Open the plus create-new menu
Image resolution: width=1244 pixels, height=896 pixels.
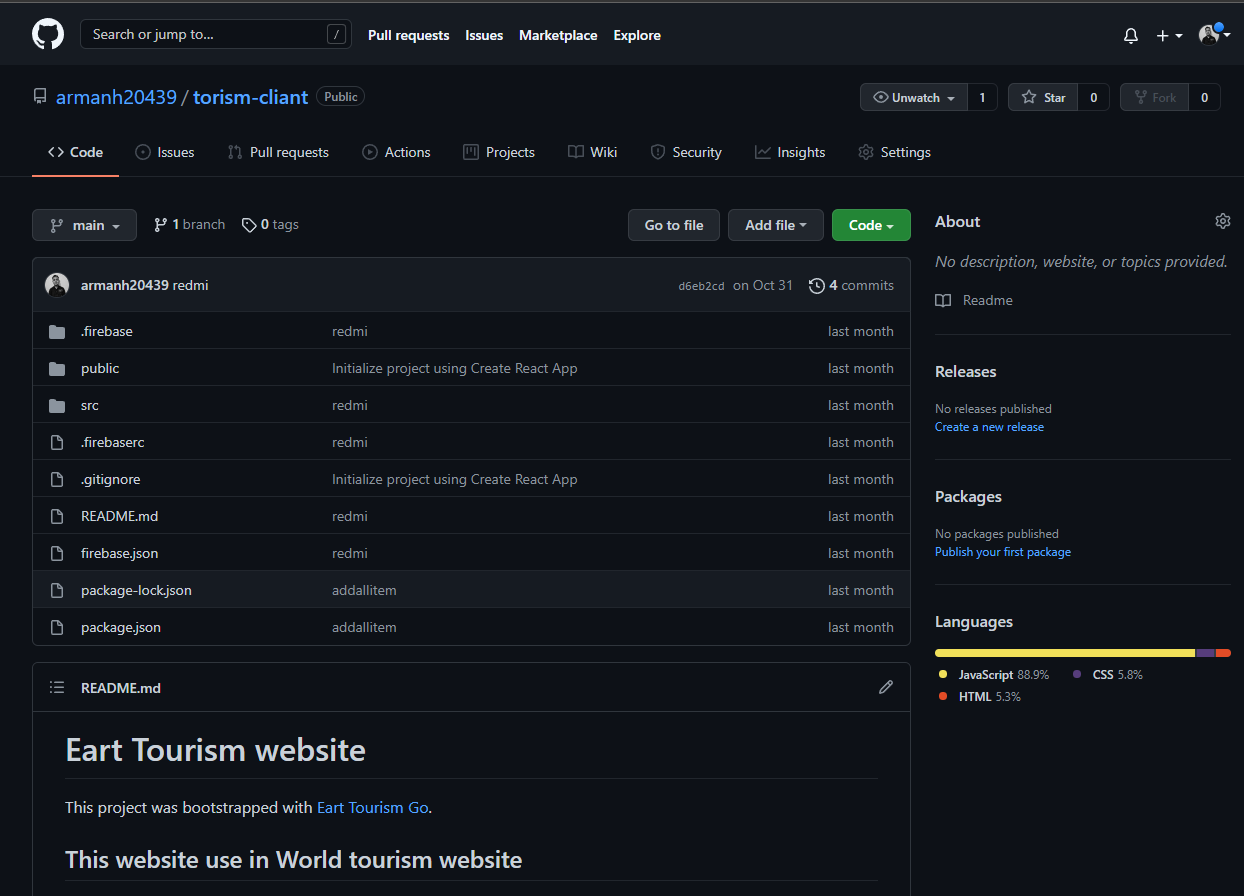[1168, 35]
